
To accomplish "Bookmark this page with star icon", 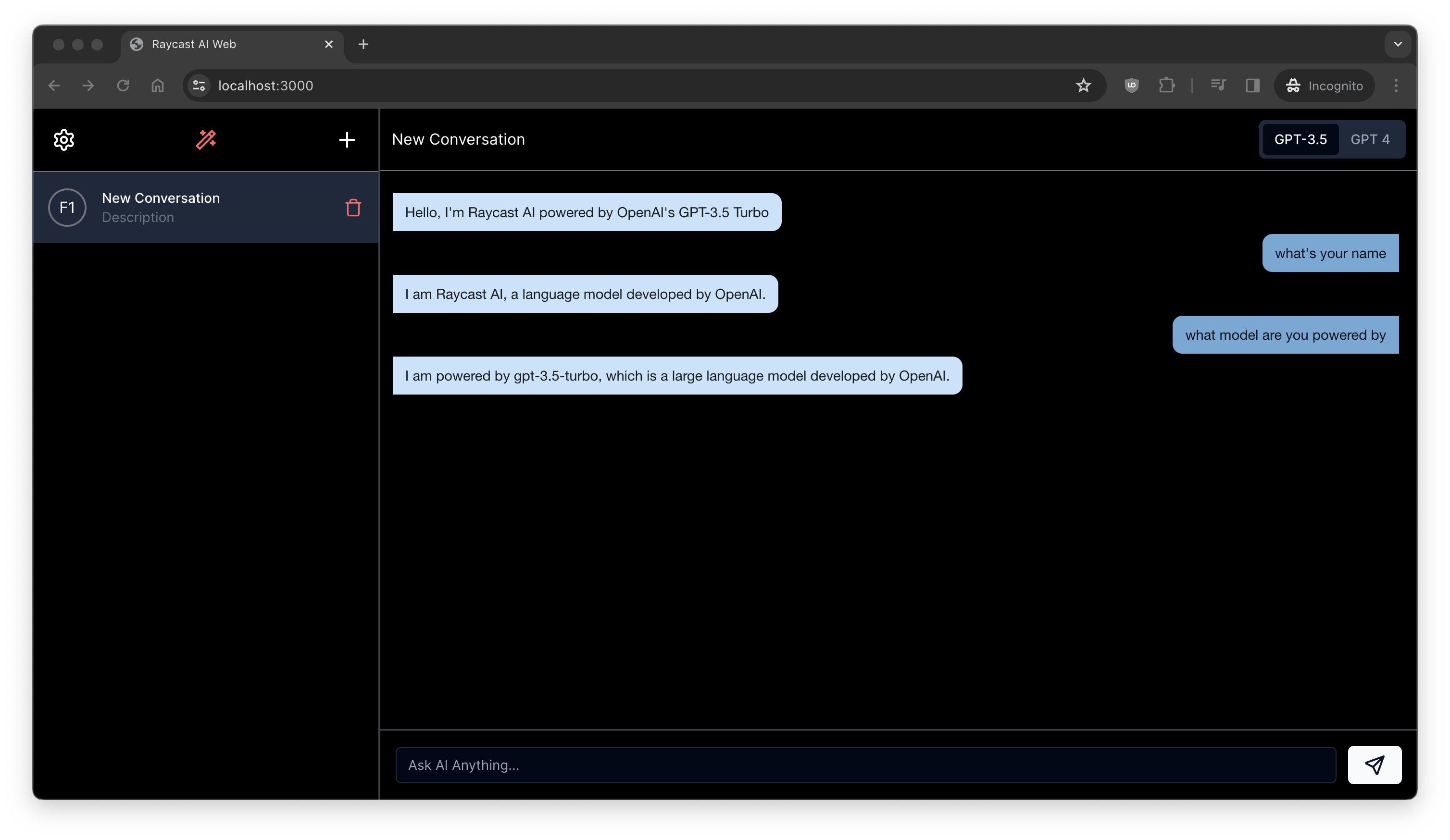I will pyautogui.click(x=1084, y=86).
